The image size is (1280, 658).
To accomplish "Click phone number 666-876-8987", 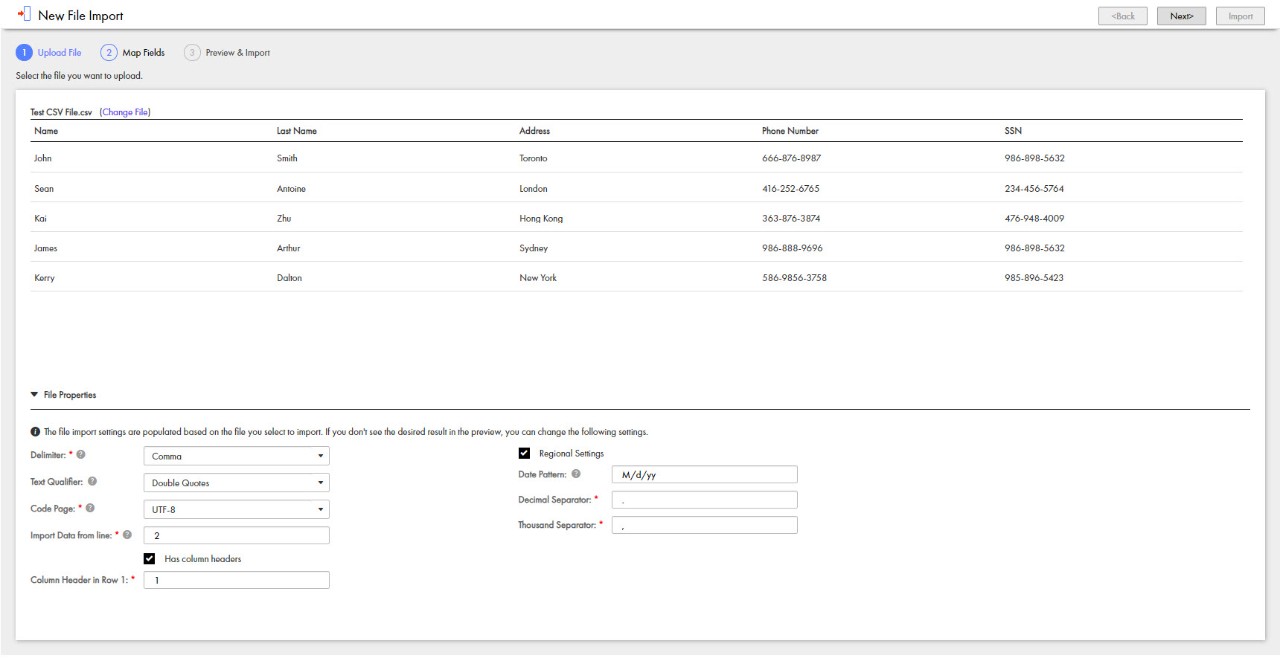I will tap(792, 158).
